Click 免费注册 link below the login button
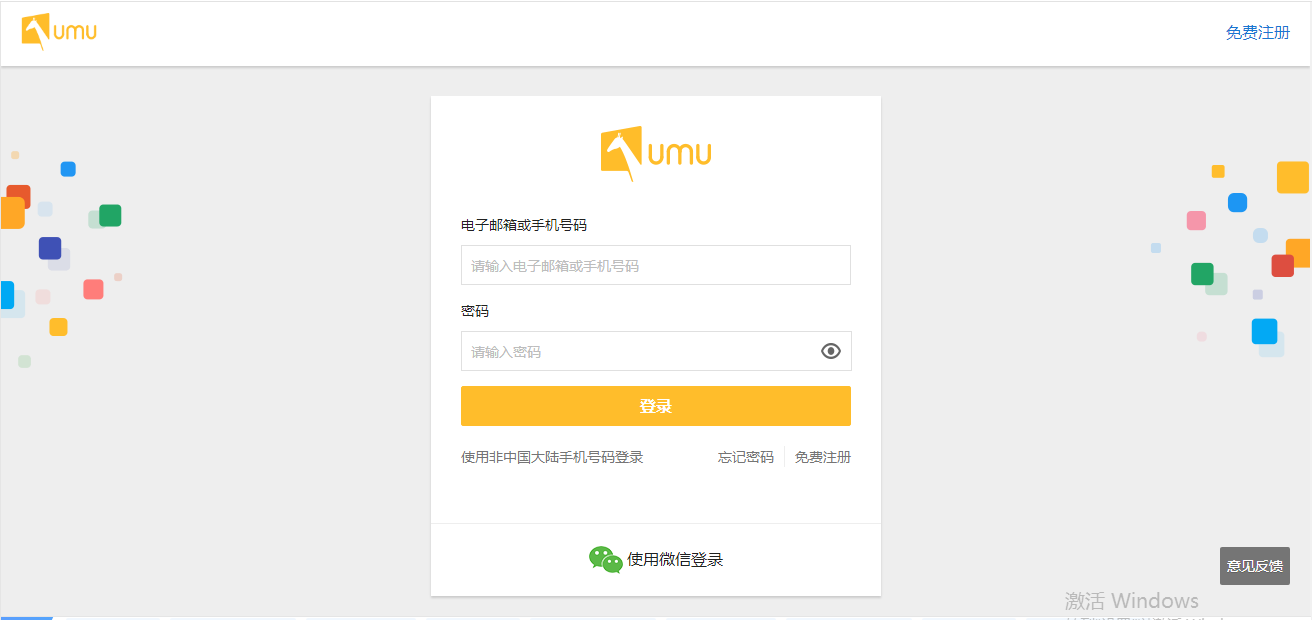The image size is (1312, 620). (823, 457)
